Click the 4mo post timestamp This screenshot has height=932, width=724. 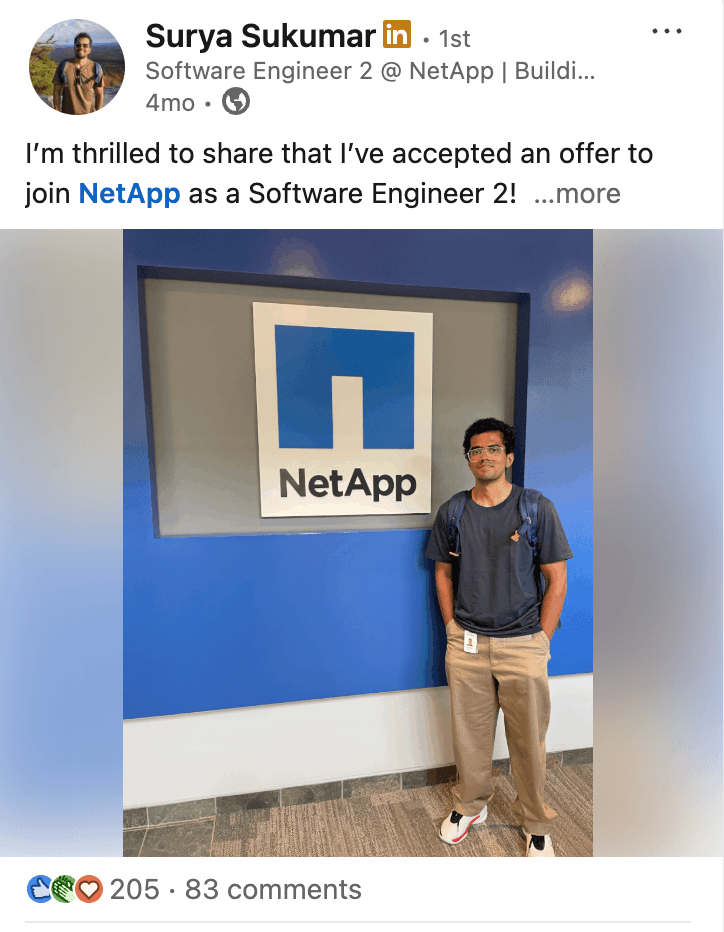(x=170, y=103)
